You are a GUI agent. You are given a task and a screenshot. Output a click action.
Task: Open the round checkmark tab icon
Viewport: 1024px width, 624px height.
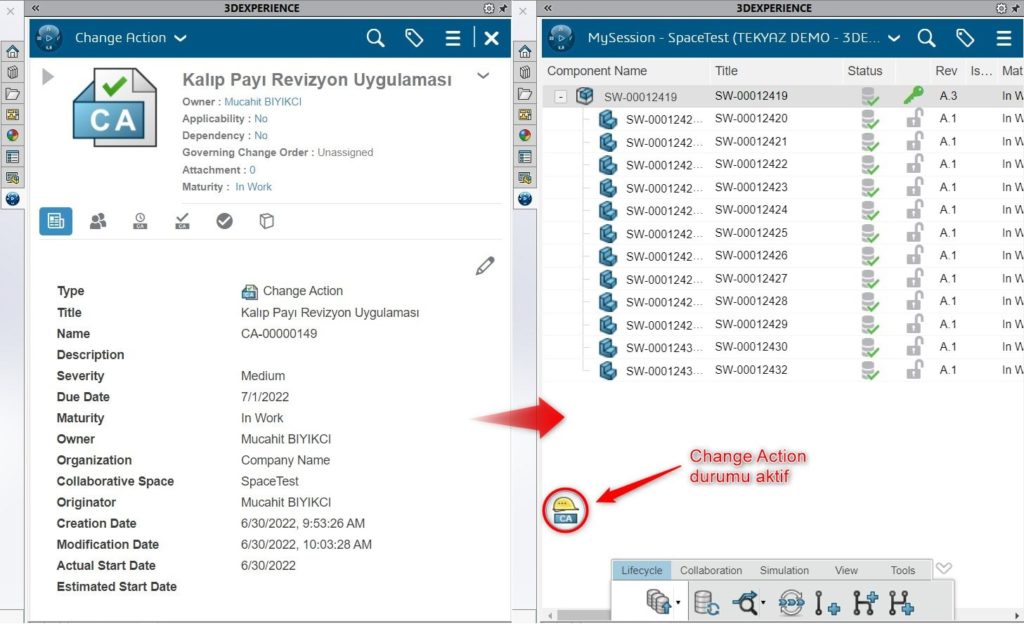[x=224, y=221]
